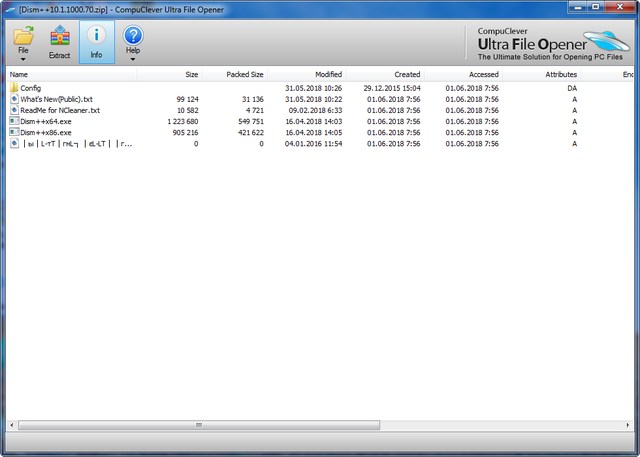Viewport: 640px width, 457px height.
Task: Sort list by Packed Size column
Action: (x=244, y=74)
